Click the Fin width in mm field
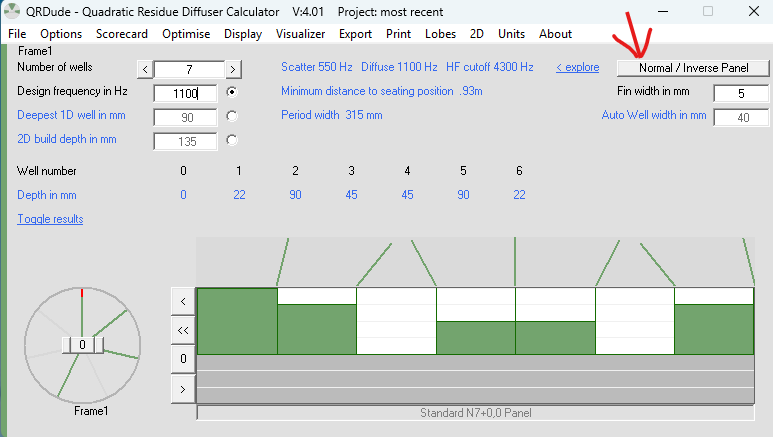The width and height of the screenshot is (773, 437). (x=740, y=93)
